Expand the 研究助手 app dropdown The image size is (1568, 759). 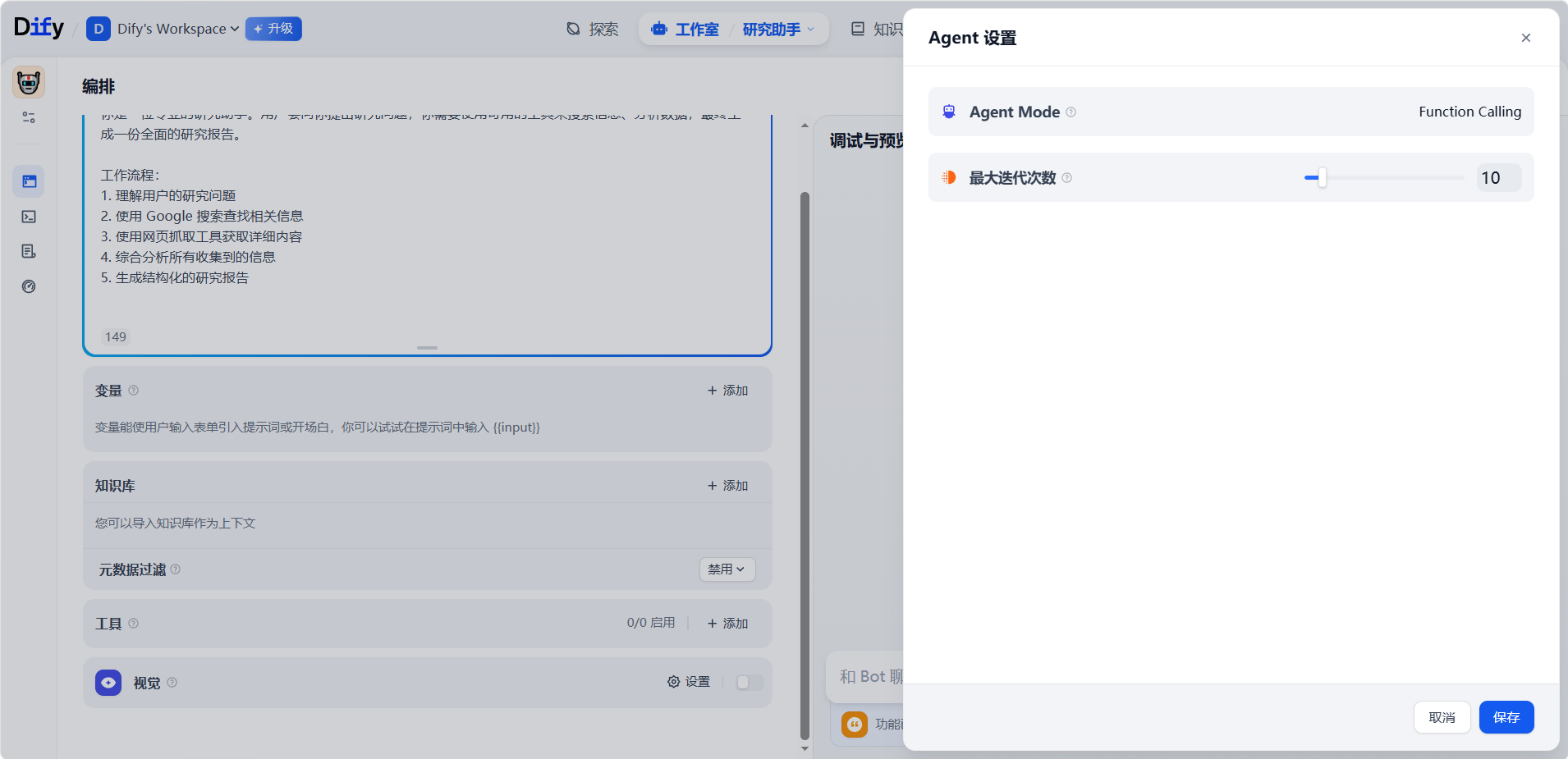coord(777,30)
